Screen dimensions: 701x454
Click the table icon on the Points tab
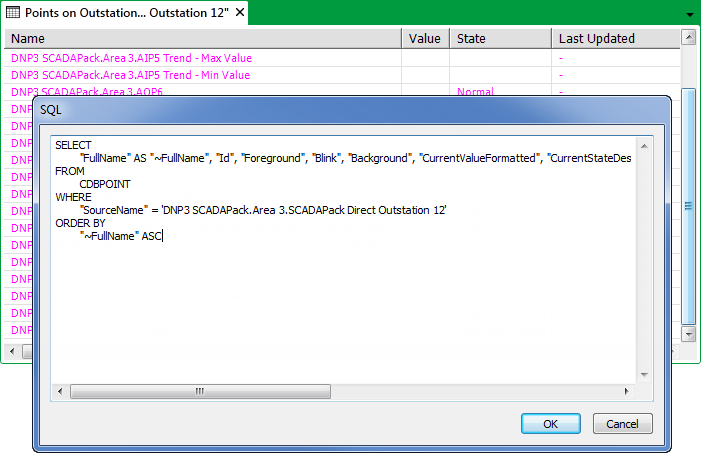tap(13, 13)
